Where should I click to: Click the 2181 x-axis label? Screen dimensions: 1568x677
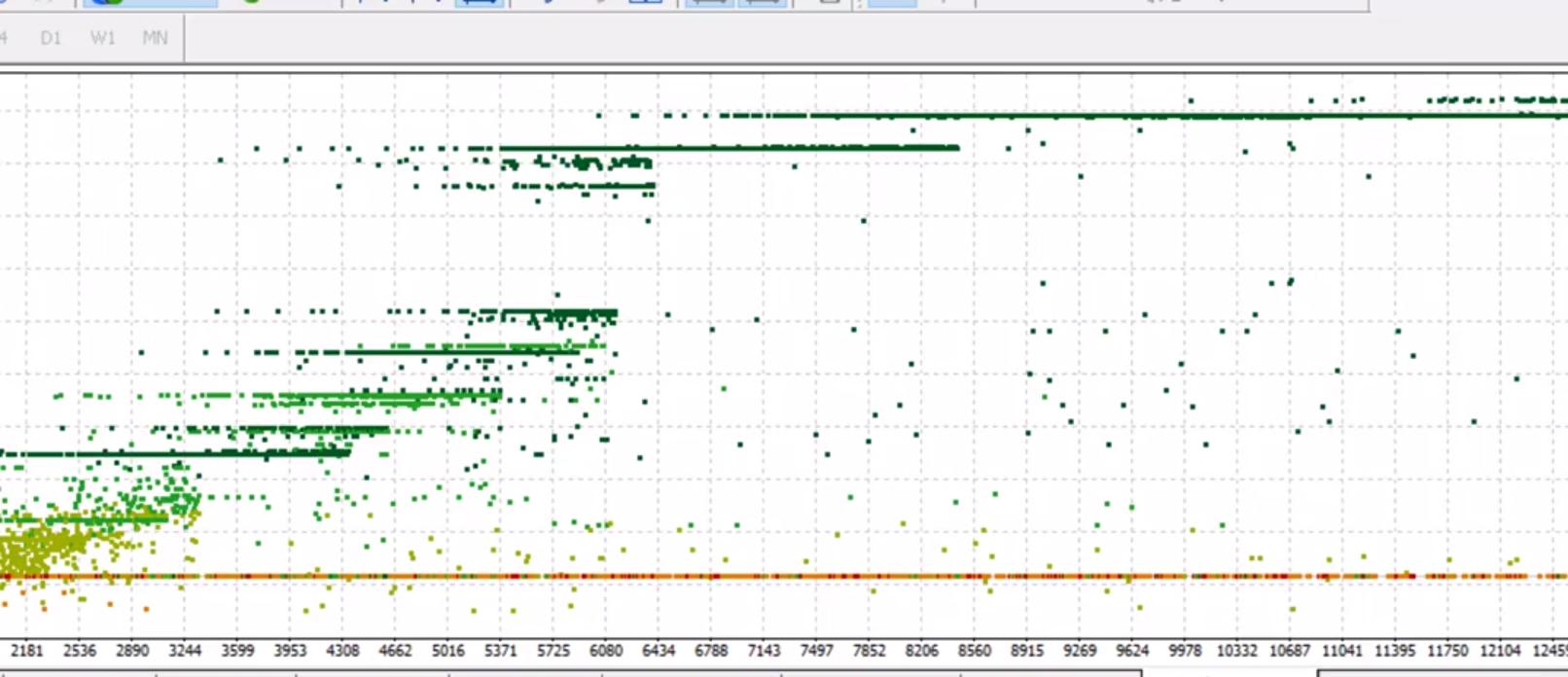27,650
